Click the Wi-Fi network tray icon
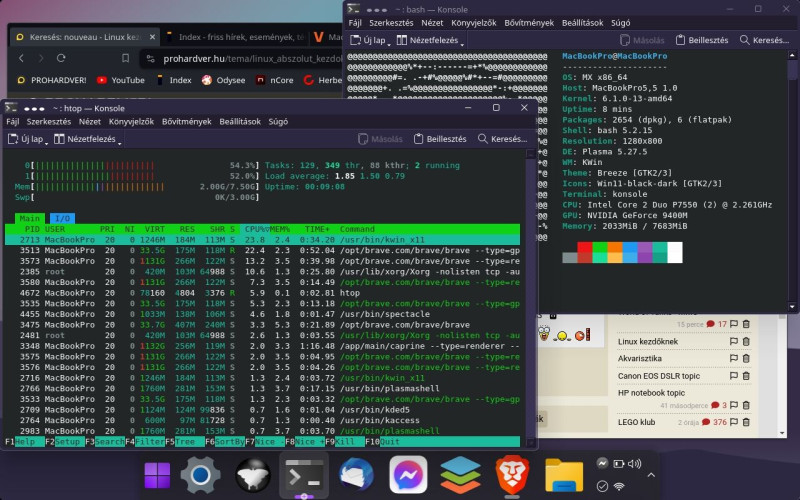 [619, 486]
